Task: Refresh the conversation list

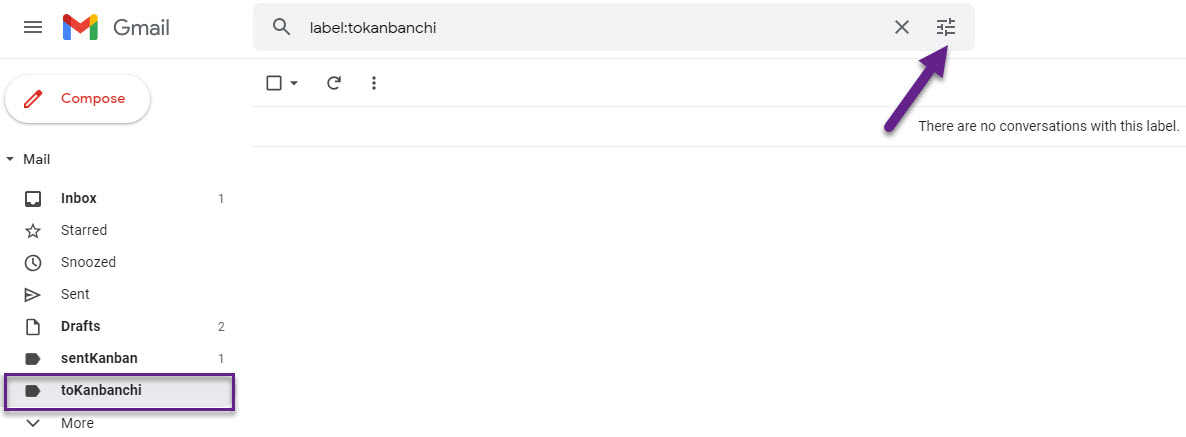Action: 334,83
